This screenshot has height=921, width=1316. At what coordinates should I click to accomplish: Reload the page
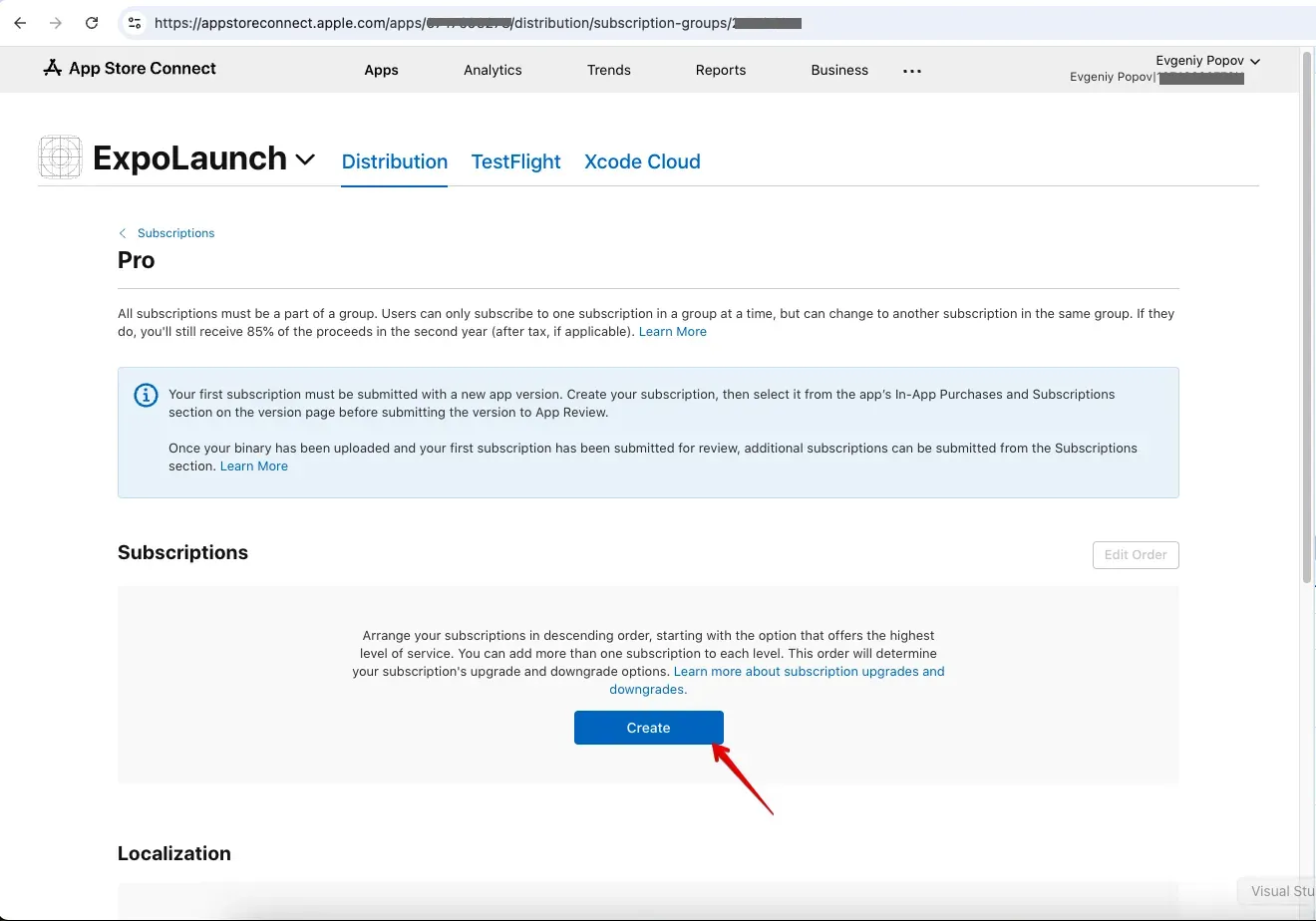(x=92, y=22)
